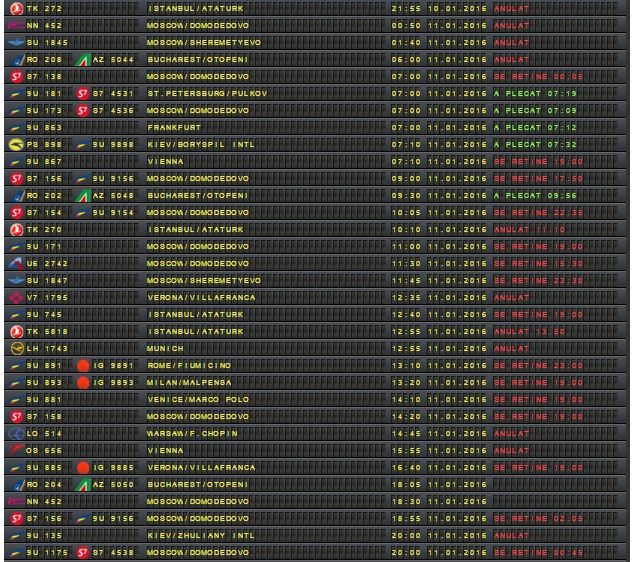The image size is (633, 562).
Task: Click flight number 9U 1175
Action: tap(48, 553)
